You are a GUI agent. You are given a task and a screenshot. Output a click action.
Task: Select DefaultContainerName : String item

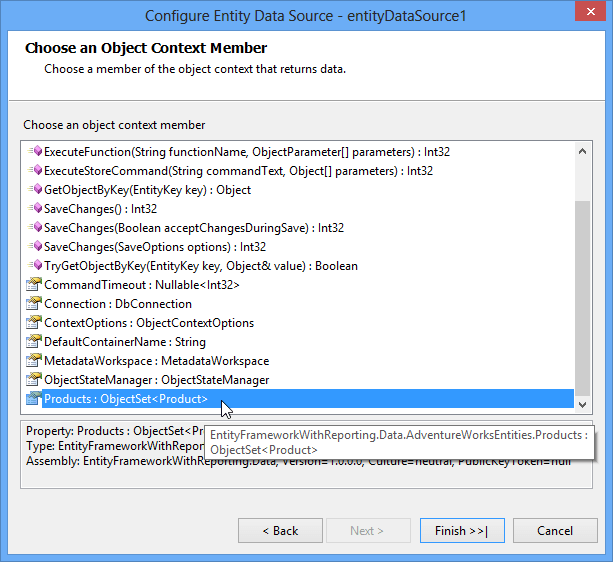pos(124,342)
